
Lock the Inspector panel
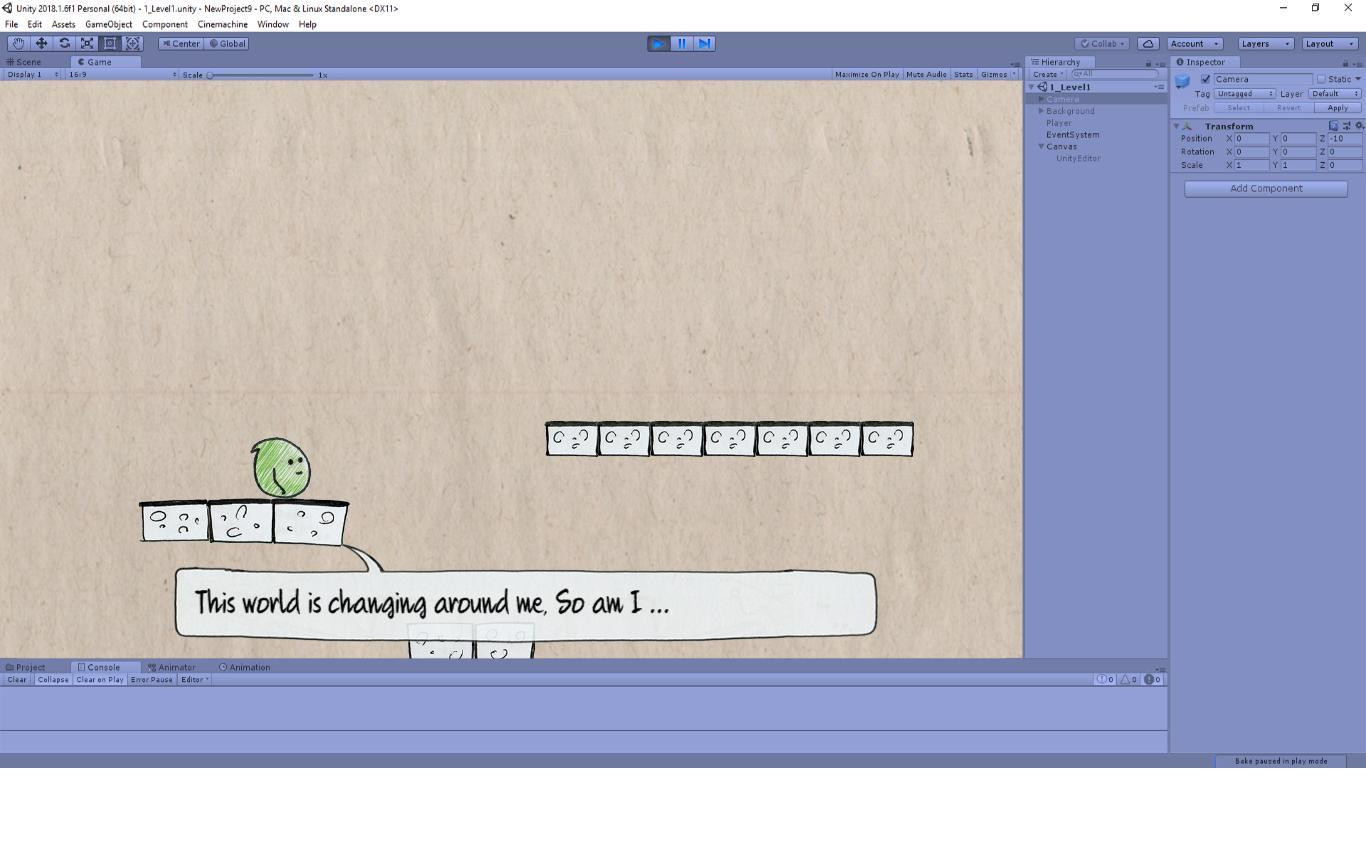[1345, 63]
